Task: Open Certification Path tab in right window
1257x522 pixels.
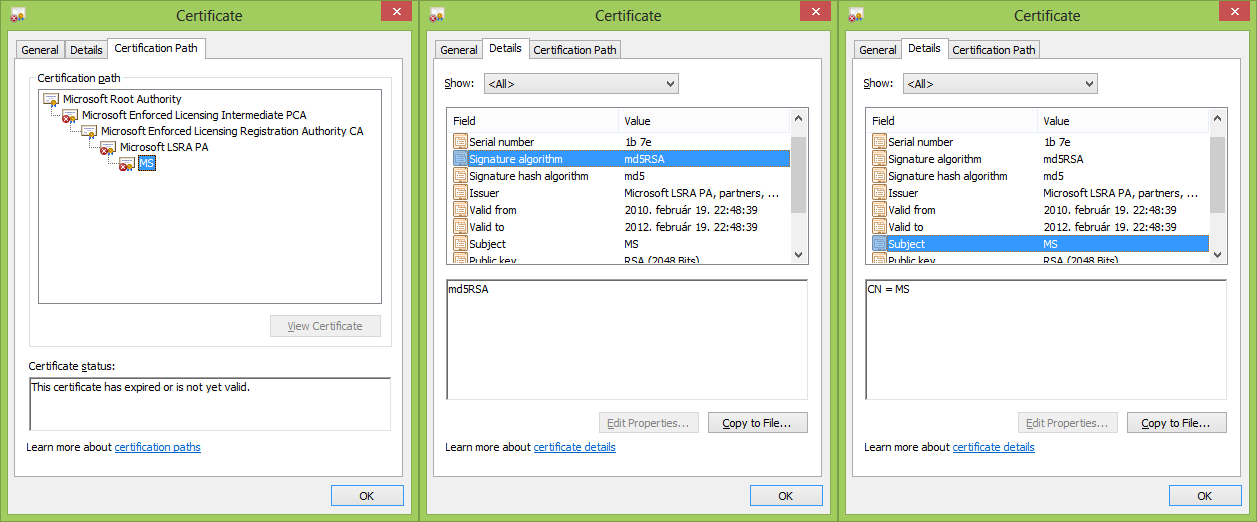Action: (994, 50)
